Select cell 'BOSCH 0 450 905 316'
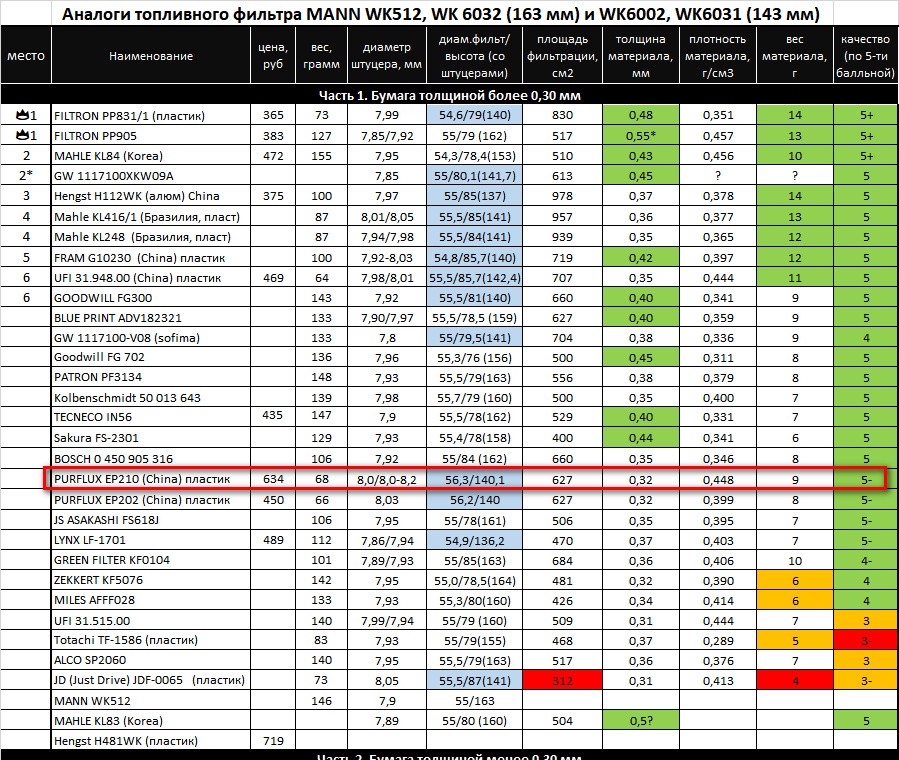This screenshot has width=899, height=760. 151,459
